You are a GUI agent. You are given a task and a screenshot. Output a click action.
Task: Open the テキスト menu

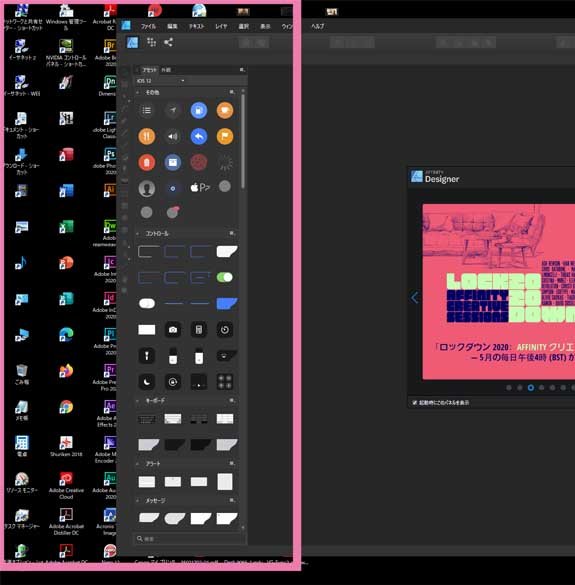[x=197, y=26]
